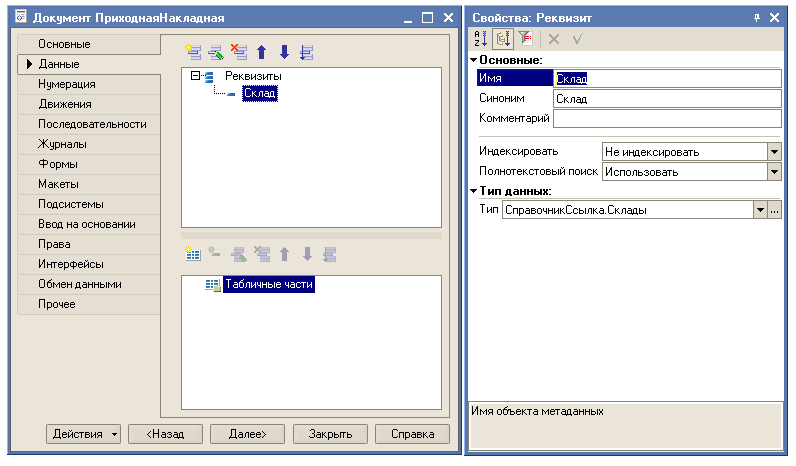
Task: Click the Реквизиты tree node icon
Action: pos(209,77)
